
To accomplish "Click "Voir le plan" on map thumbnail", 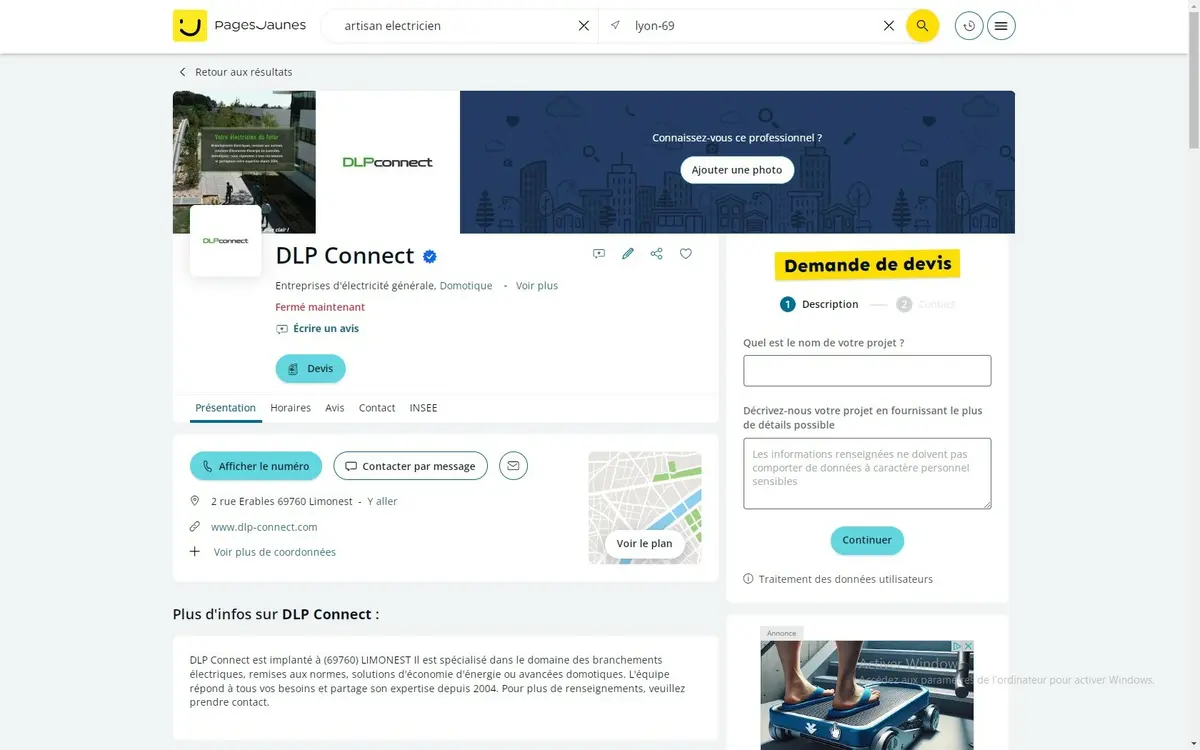I will click(x=644, y=544).
